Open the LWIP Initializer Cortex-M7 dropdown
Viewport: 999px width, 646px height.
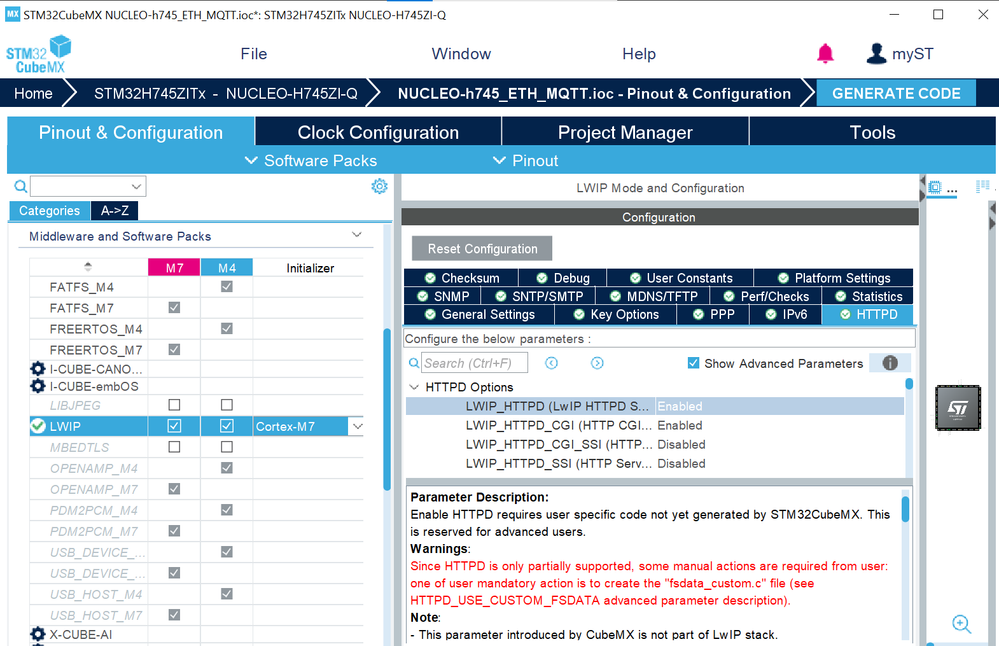pos(357,426)
